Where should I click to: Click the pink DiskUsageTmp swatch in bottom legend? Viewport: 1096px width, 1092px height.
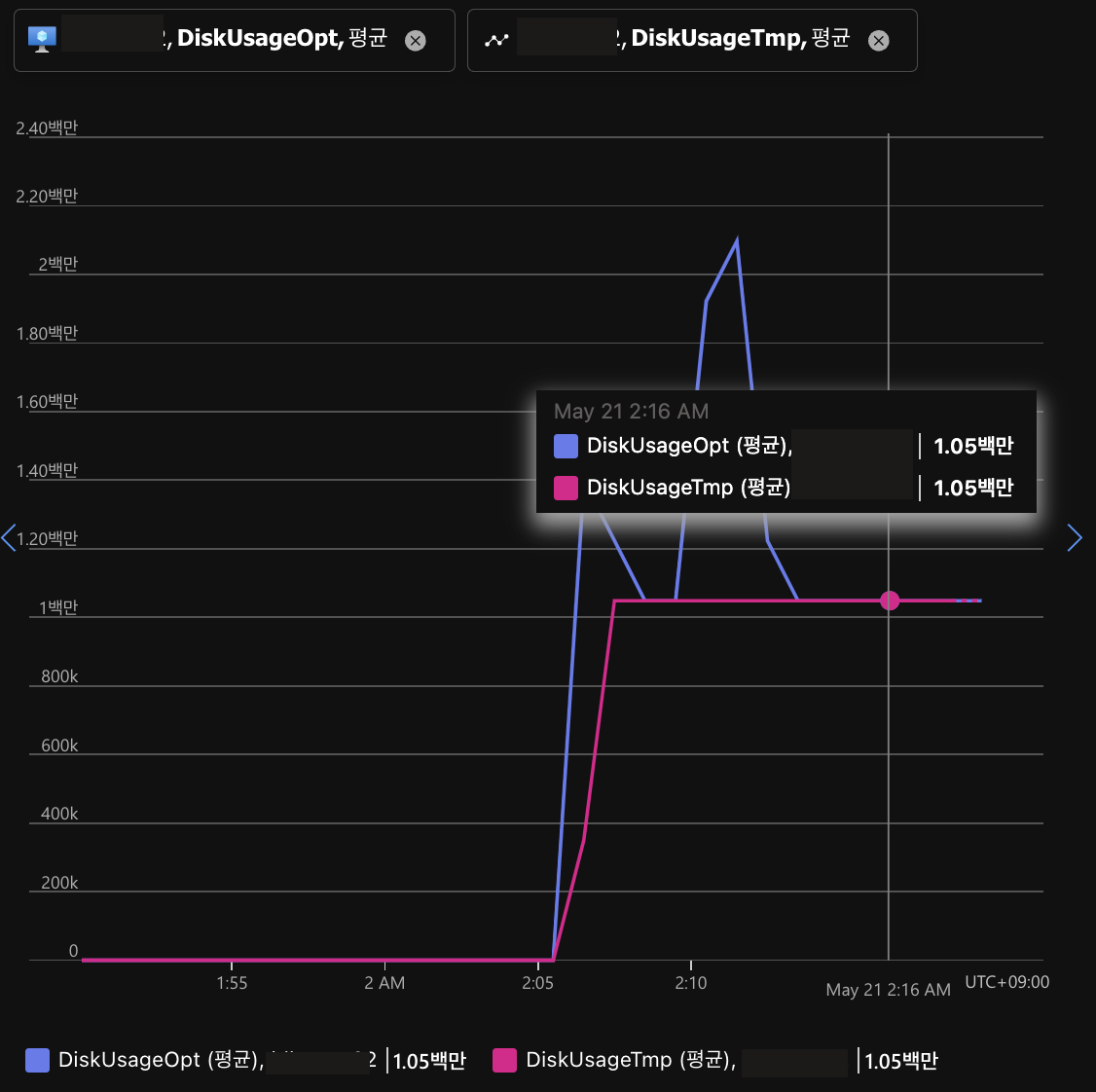(x=505, y=1060)
